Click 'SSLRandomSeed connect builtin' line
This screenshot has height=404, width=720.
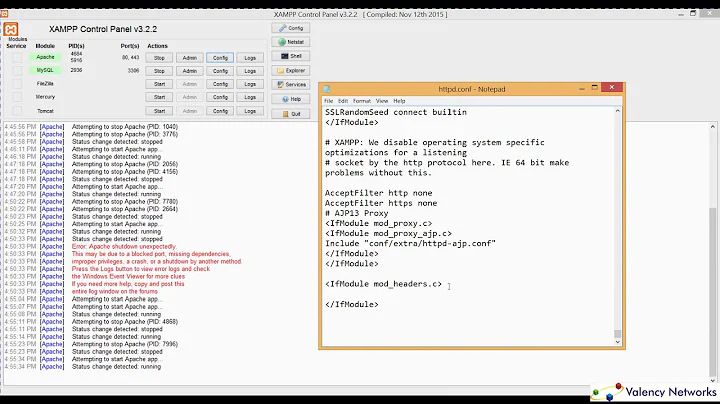(x=396, y=112)
